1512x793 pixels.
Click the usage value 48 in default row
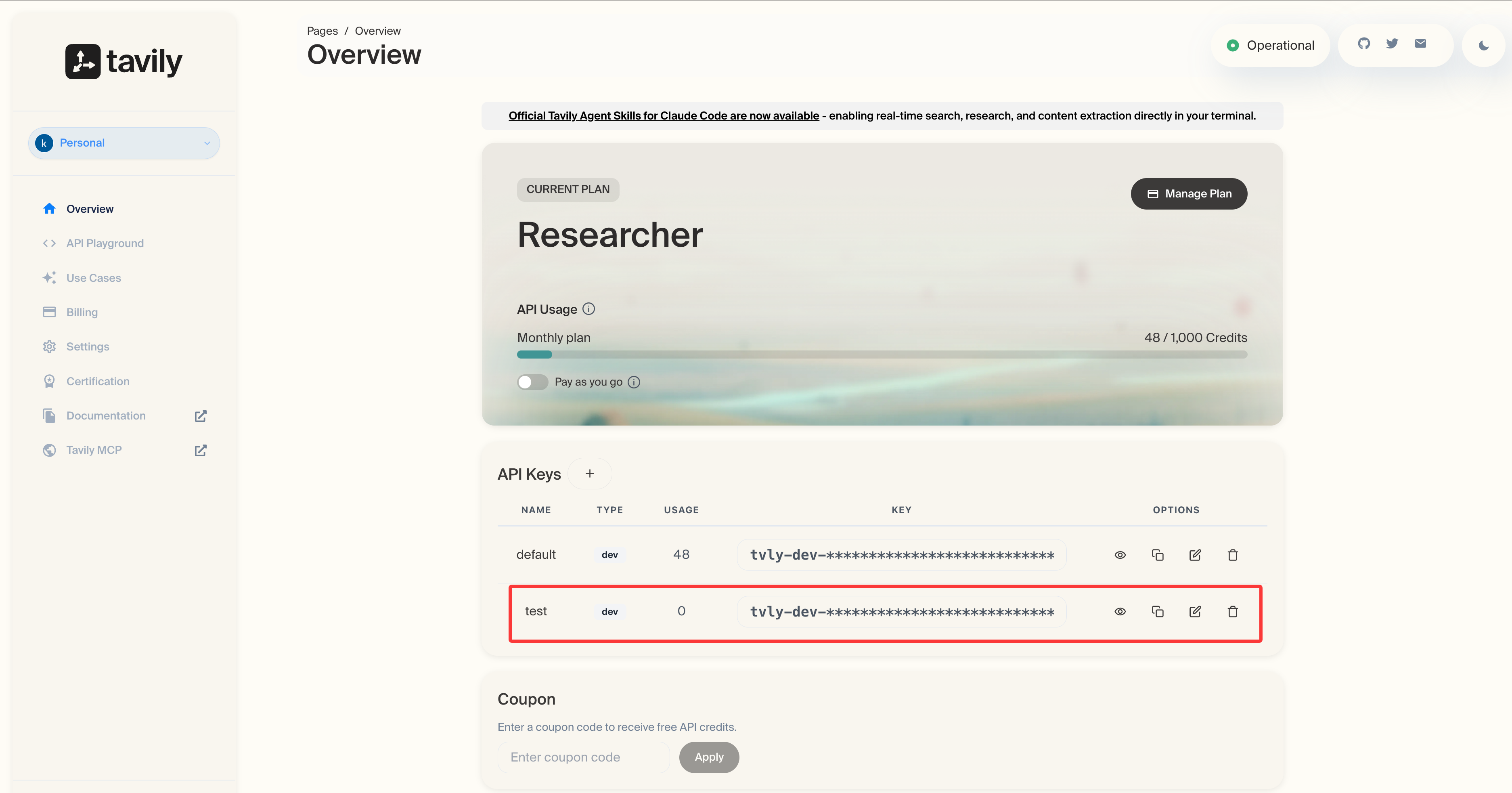pyautogui.click(x=681, y=555)
